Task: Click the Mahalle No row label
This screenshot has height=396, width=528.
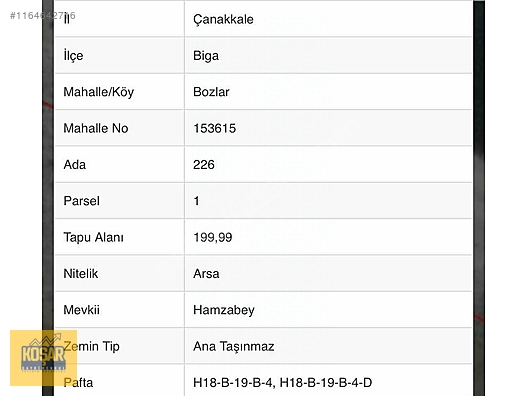Action: click(x=96, y=128)
